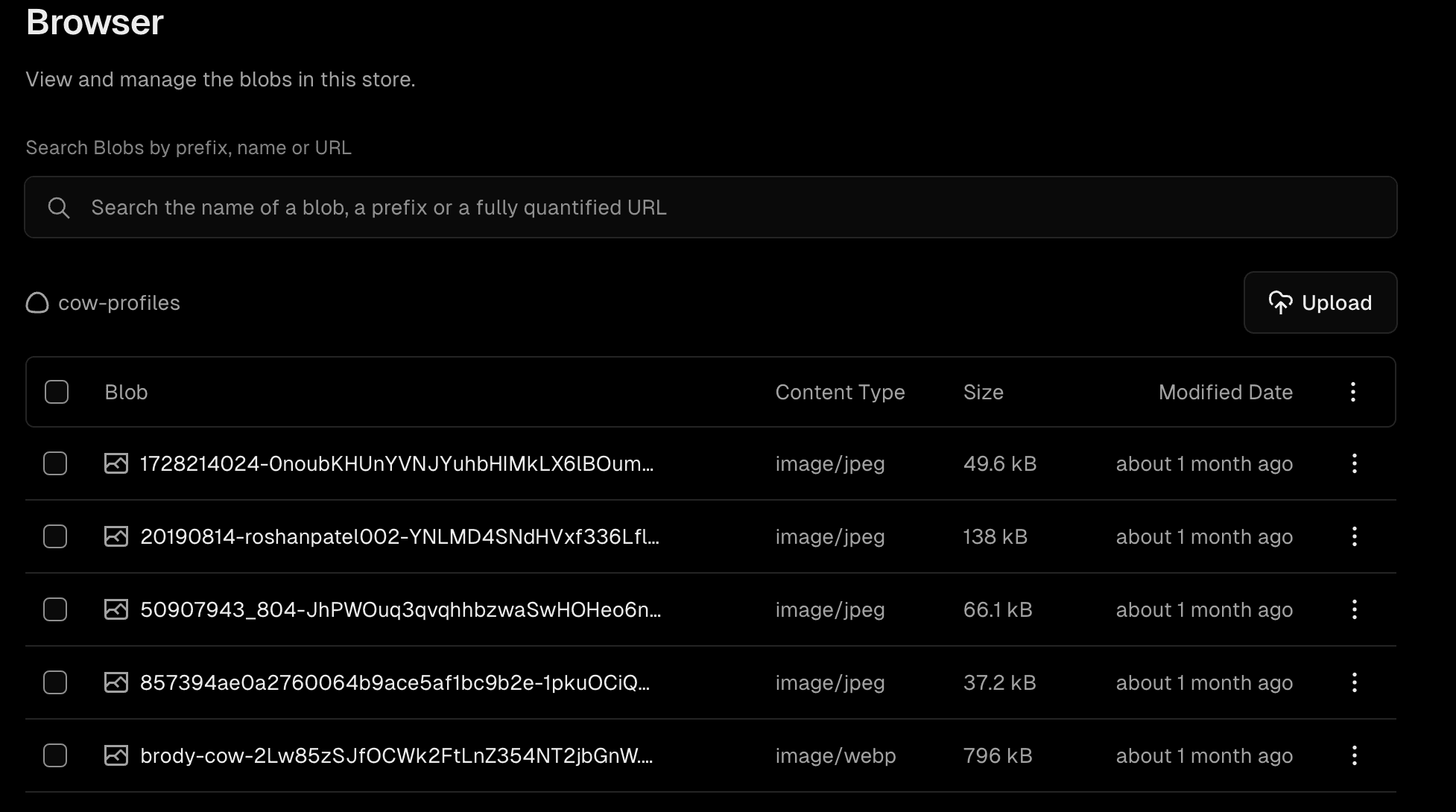
Task: Open actions menu for 20190814-roshanpatel002 blob
Action: (1355, 537)
